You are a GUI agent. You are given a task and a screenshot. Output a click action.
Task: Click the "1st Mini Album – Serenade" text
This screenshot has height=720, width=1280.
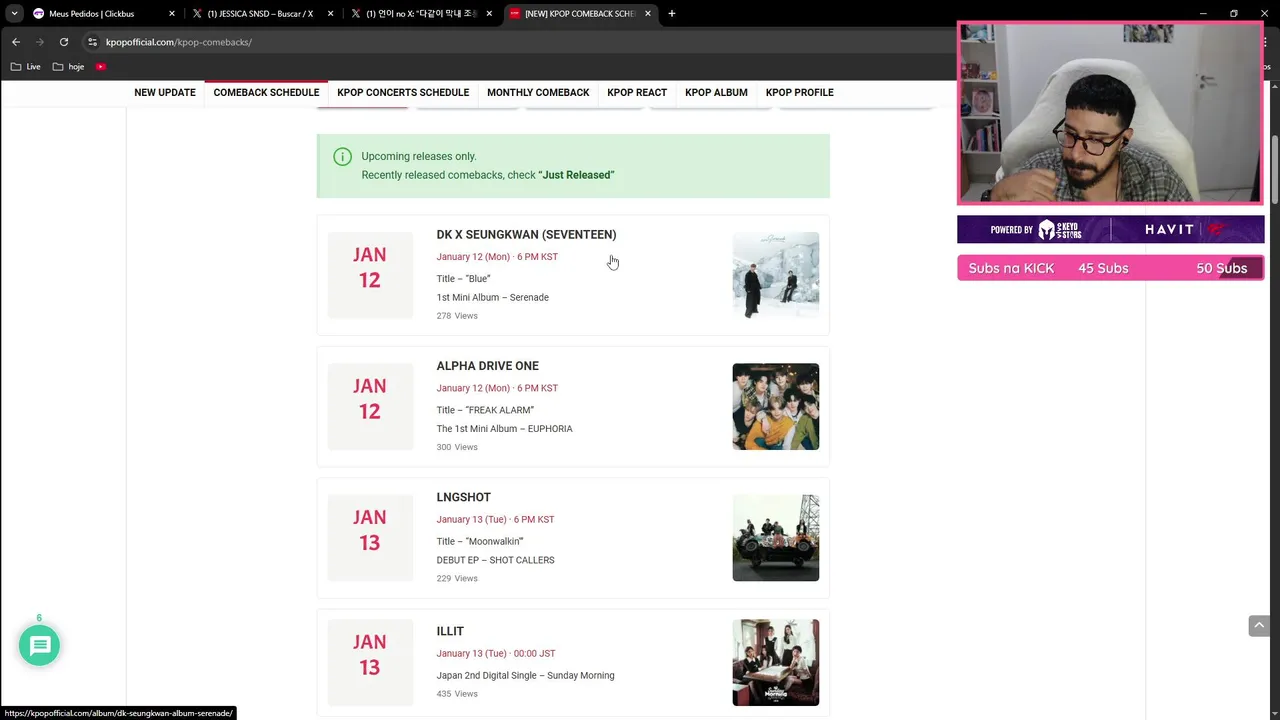pyautogui.click(x=492, y=297)
